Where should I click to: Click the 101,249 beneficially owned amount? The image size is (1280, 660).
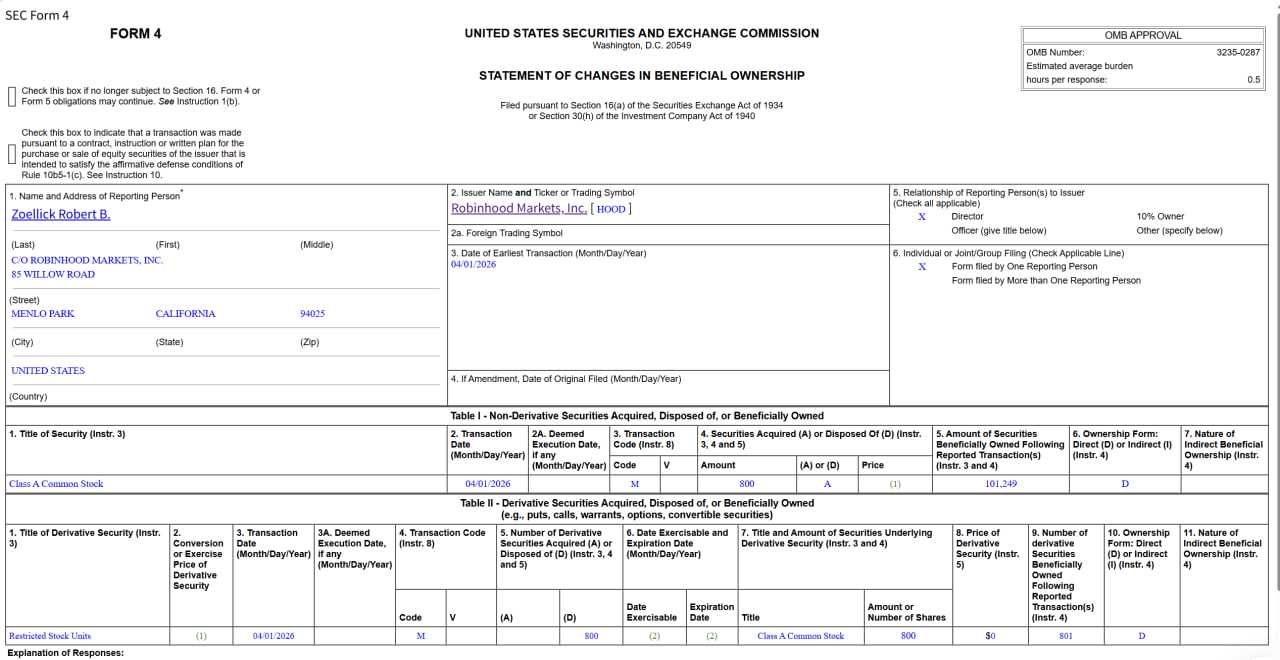1001,484
